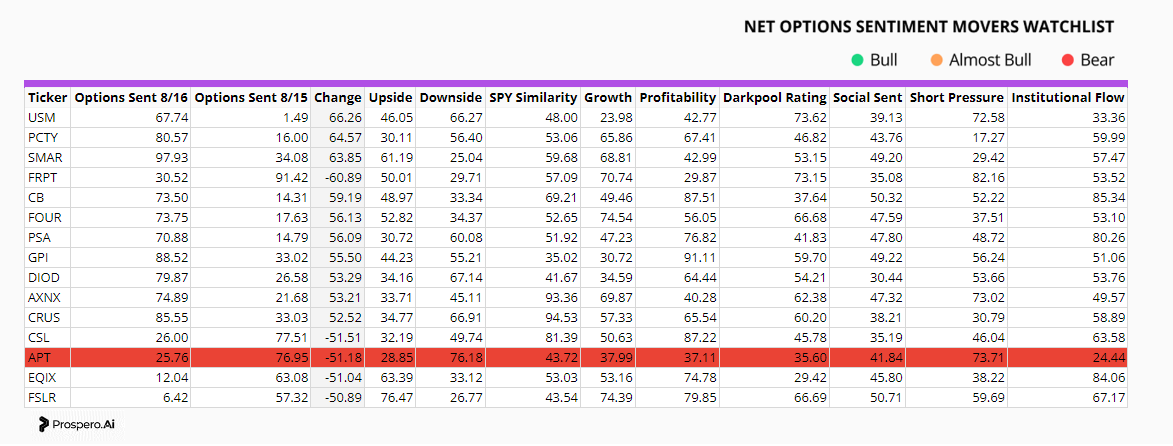The width and height of the screenshot is (1173, 446).
Task: Click the Net Options Sentiment Movers Watchlist title
Action: pos(929,27)
